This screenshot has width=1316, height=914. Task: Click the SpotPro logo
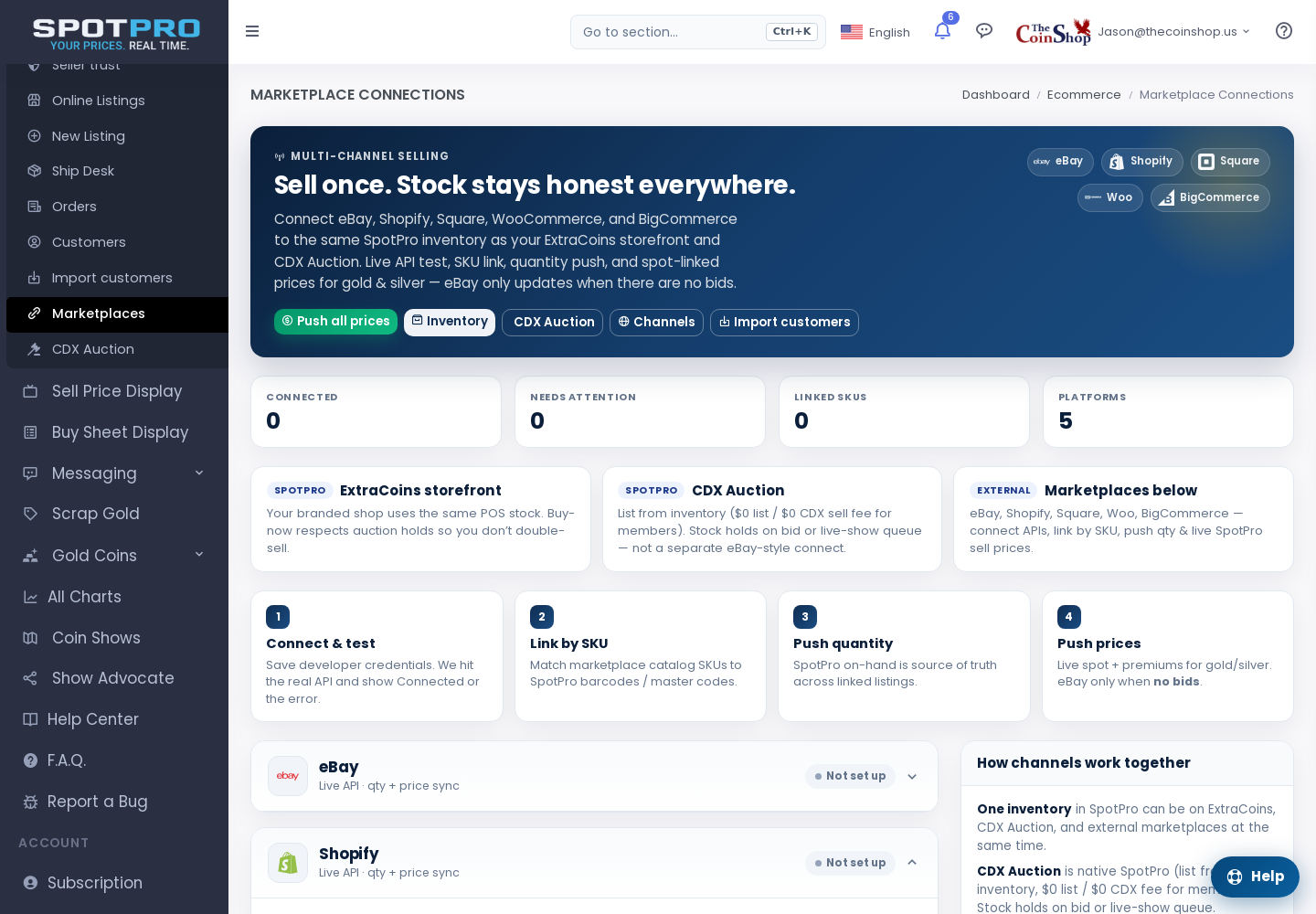pos(117,34)
